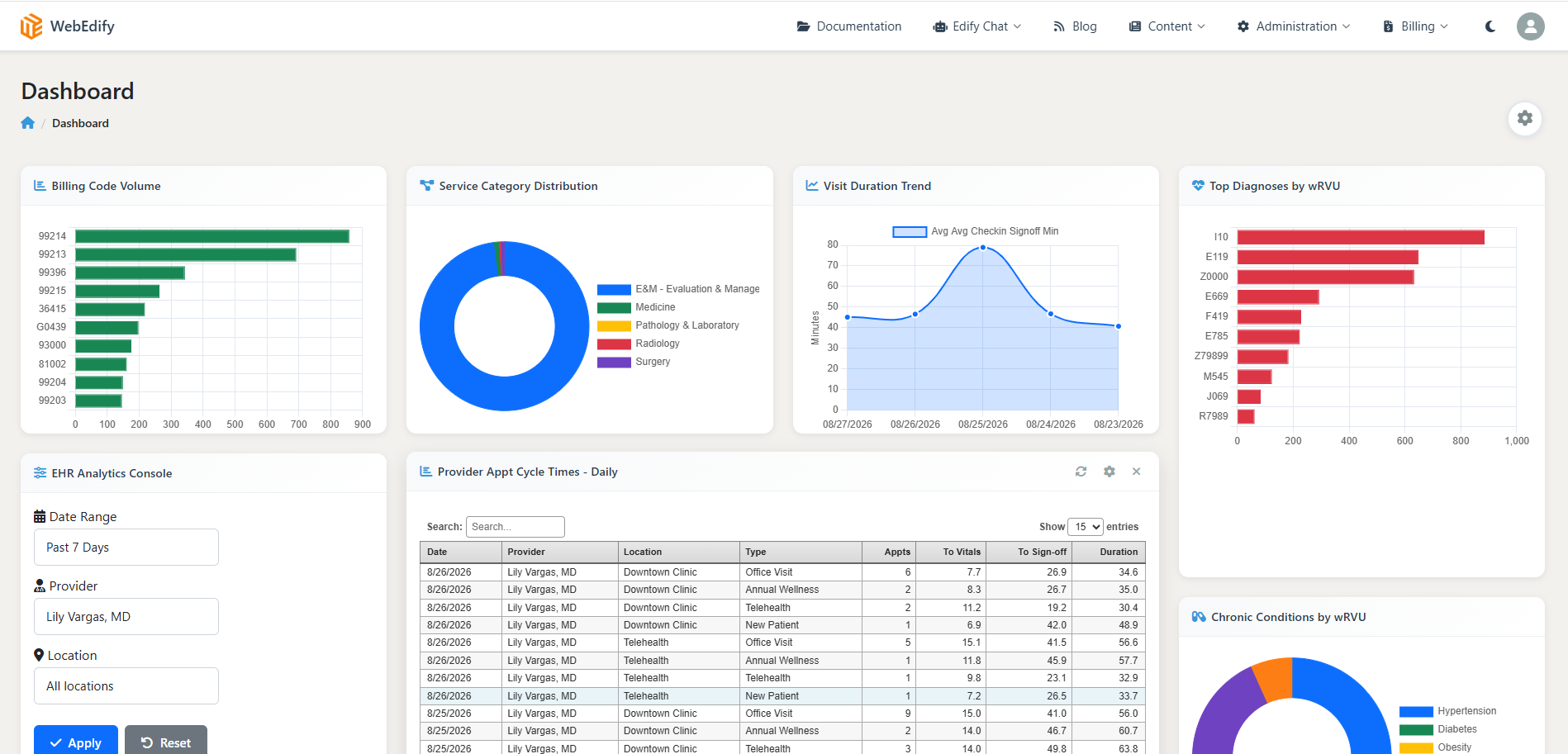Change the Show 15 entries dropdown
1568x754 pixels.
click(1086, 527)
